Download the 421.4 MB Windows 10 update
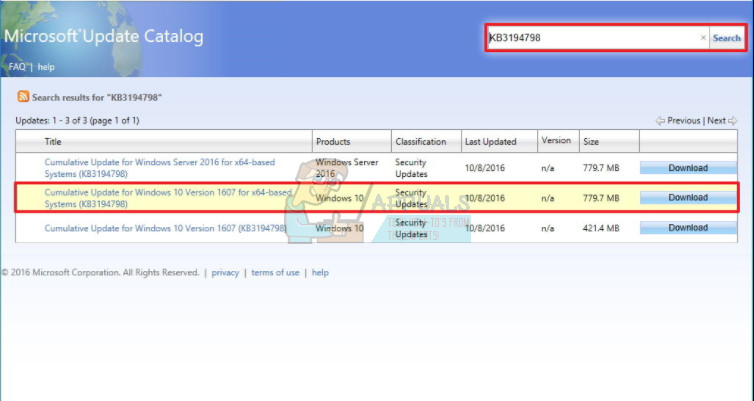This screenshot has height=401, width=754. coord(688,228)
